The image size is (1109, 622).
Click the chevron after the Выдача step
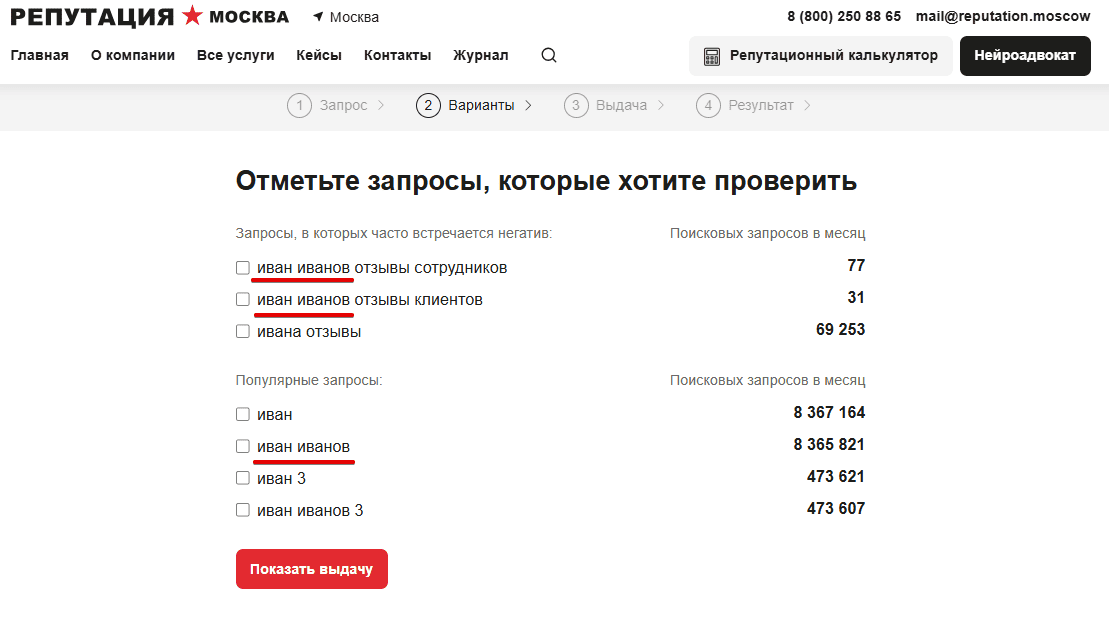pos(661,105)
